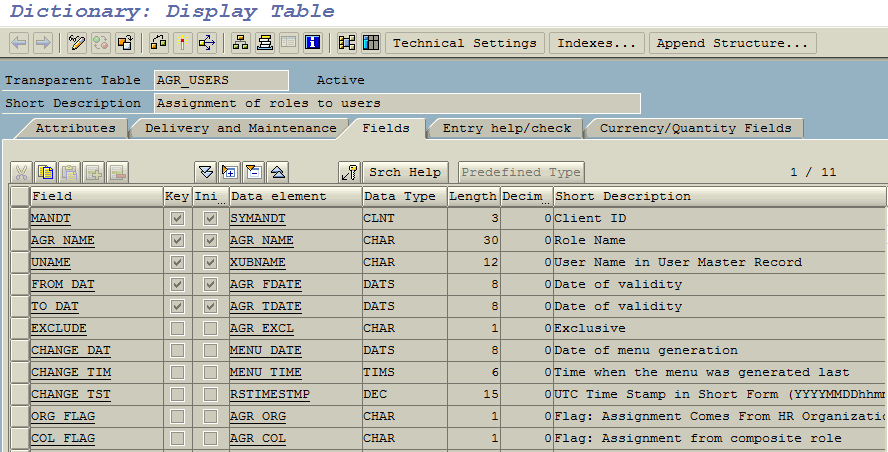Image resolution: width=888 pixels, height=452 pixels.
Task: Open the Entry help/check tab
Action: point(507,129)
